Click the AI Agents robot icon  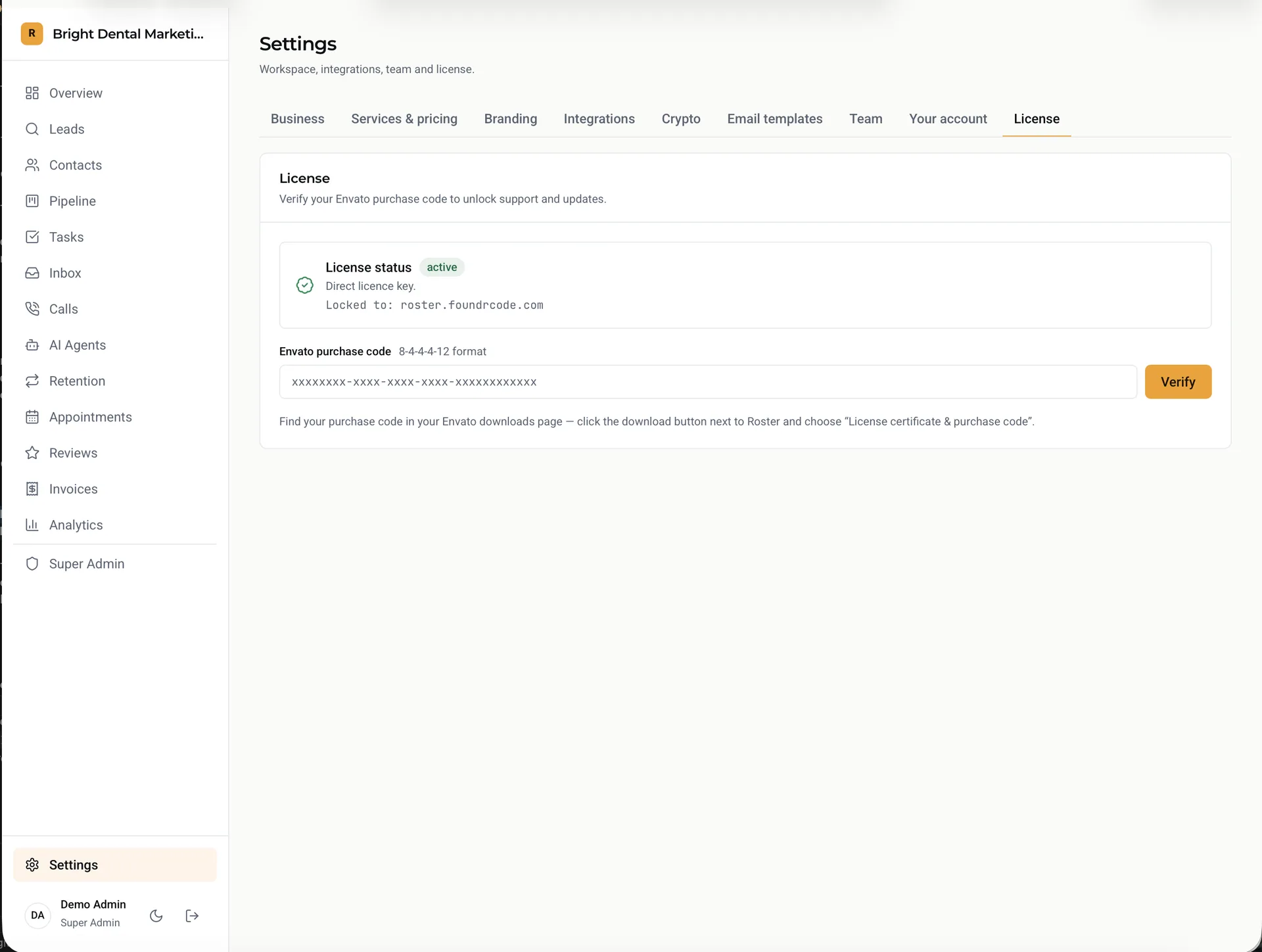(x=32, y=345)
